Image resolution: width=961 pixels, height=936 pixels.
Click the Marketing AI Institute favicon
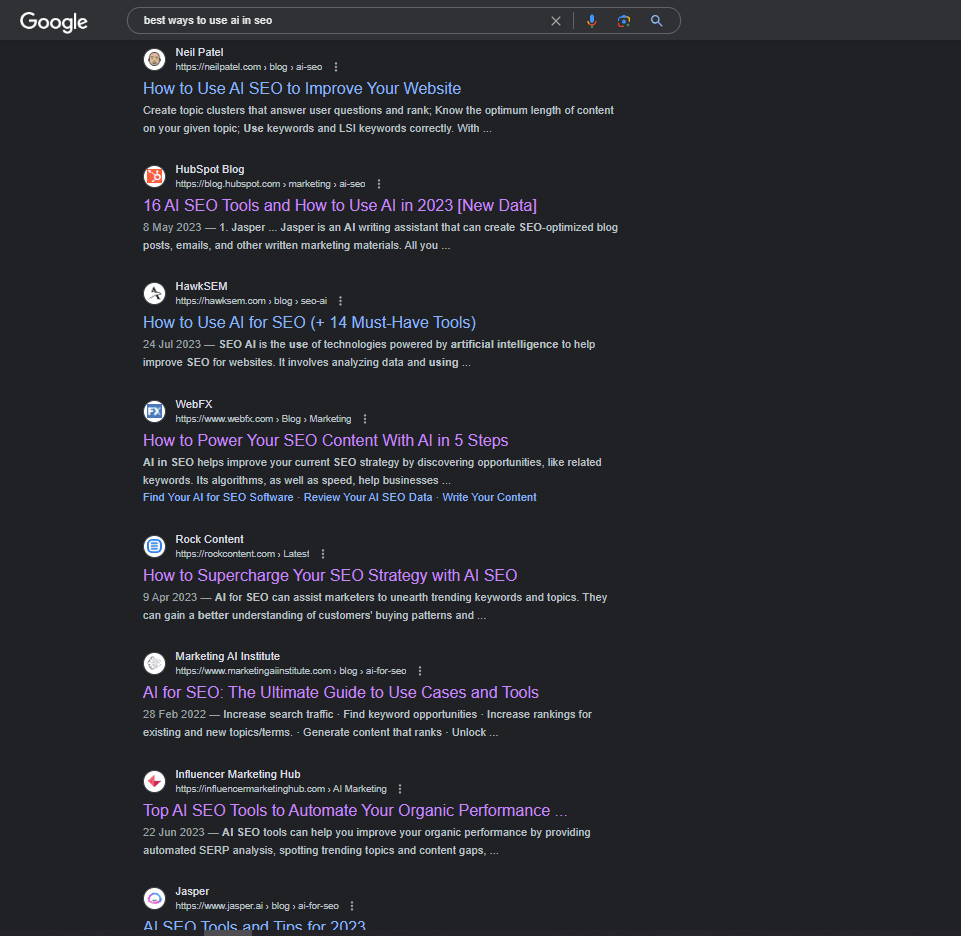pos(154,663)
